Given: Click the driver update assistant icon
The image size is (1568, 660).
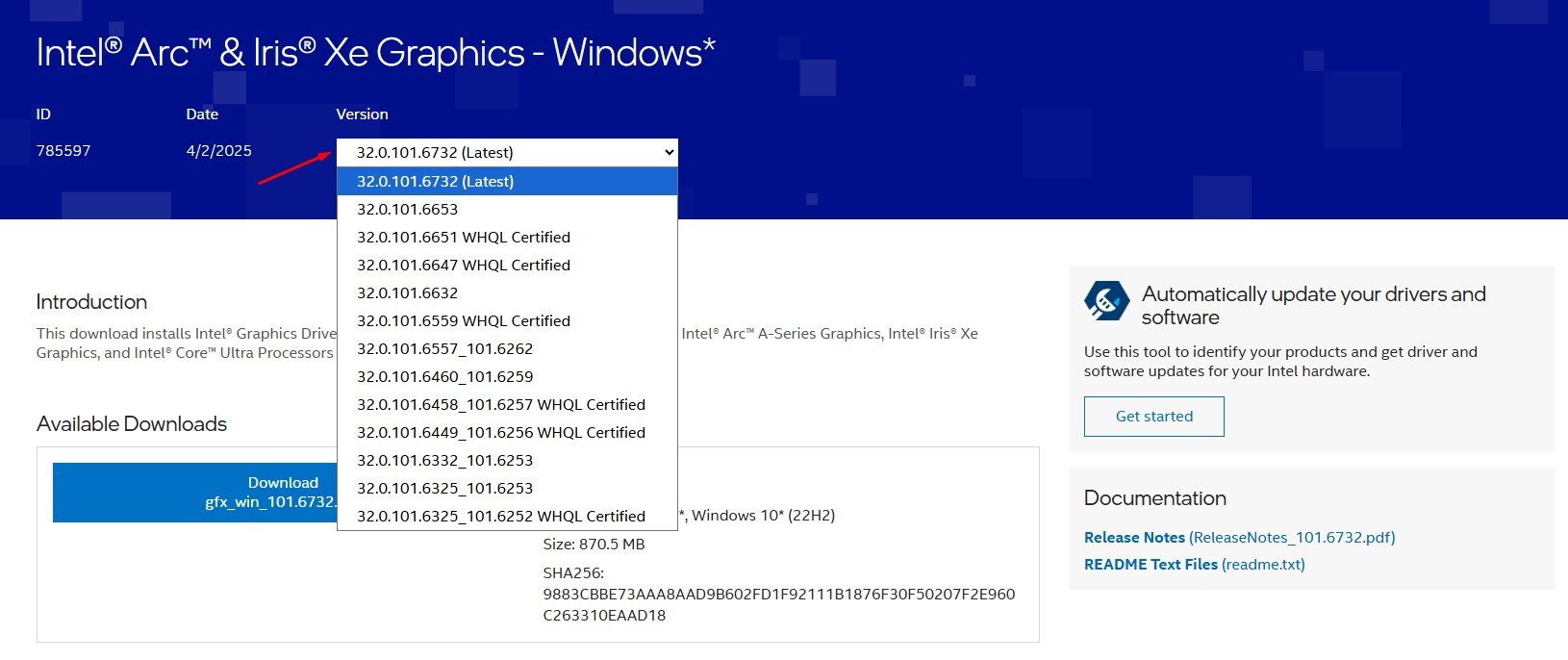Looking at the screenshot, I should click(x=1106, y=302).
